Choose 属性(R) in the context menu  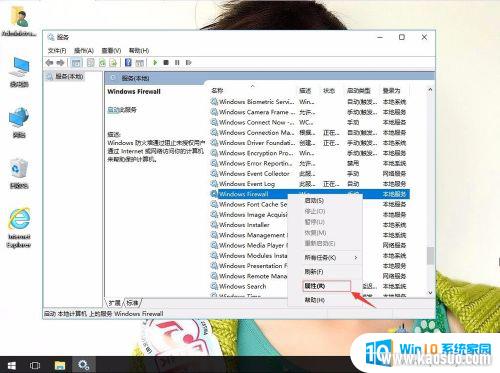(326, 286)
